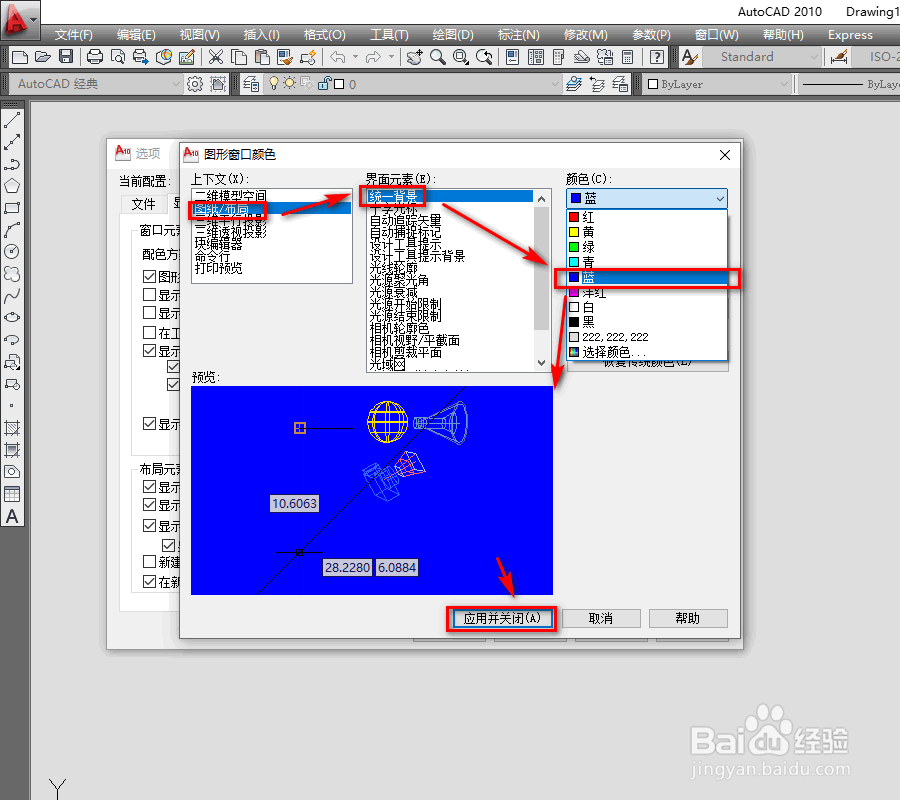Open the AutoCAD application menu logo

20,20
